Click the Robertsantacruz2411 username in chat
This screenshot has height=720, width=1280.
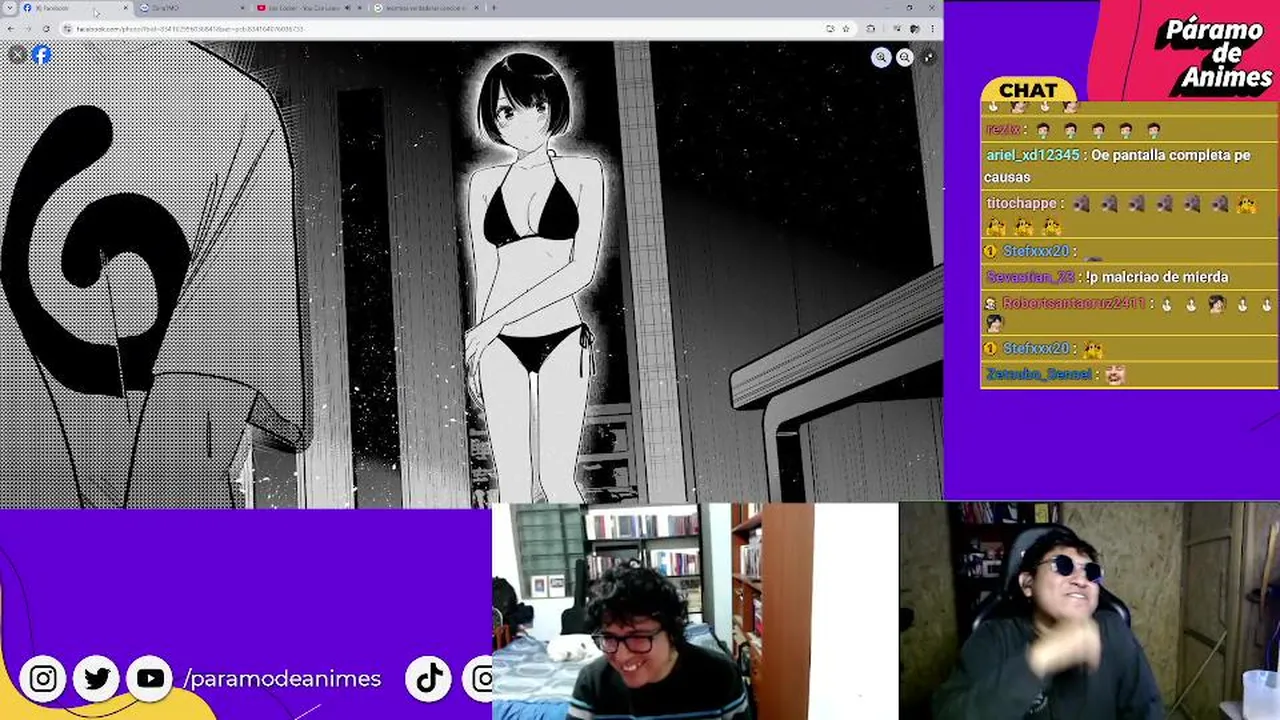pyautogui.click(x=1074, y=303)
